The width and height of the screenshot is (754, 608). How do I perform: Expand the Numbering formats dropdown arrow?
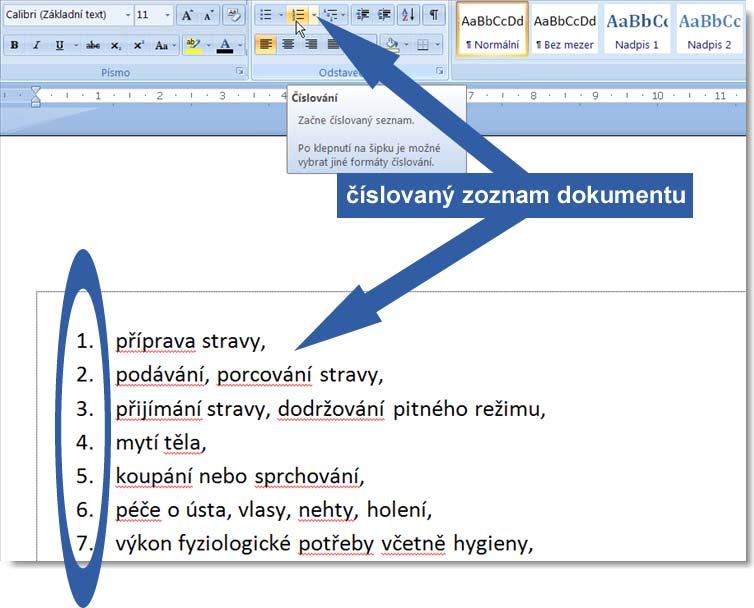(314, 15)
